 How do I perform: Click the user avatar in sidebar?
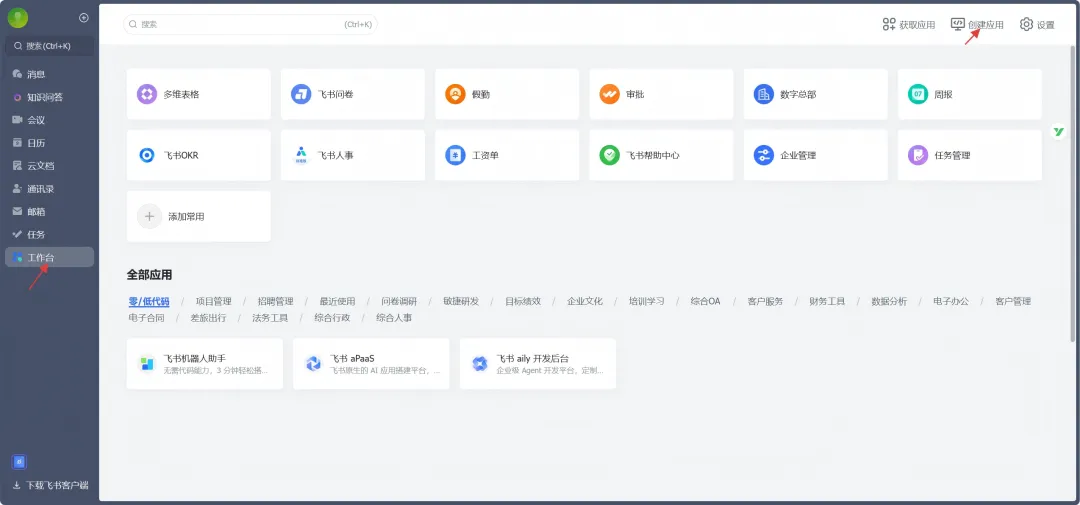click(x=18, y=18)
